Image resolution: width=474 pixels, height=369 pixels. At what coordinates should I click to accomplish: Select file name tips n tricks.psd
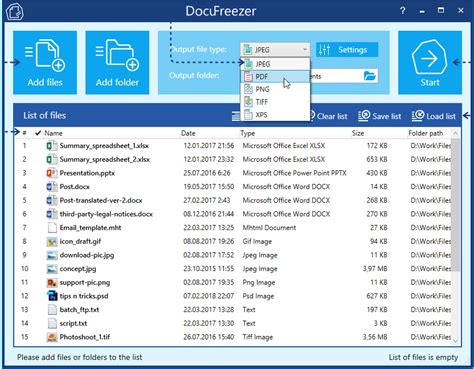click(x=84, y=296)
